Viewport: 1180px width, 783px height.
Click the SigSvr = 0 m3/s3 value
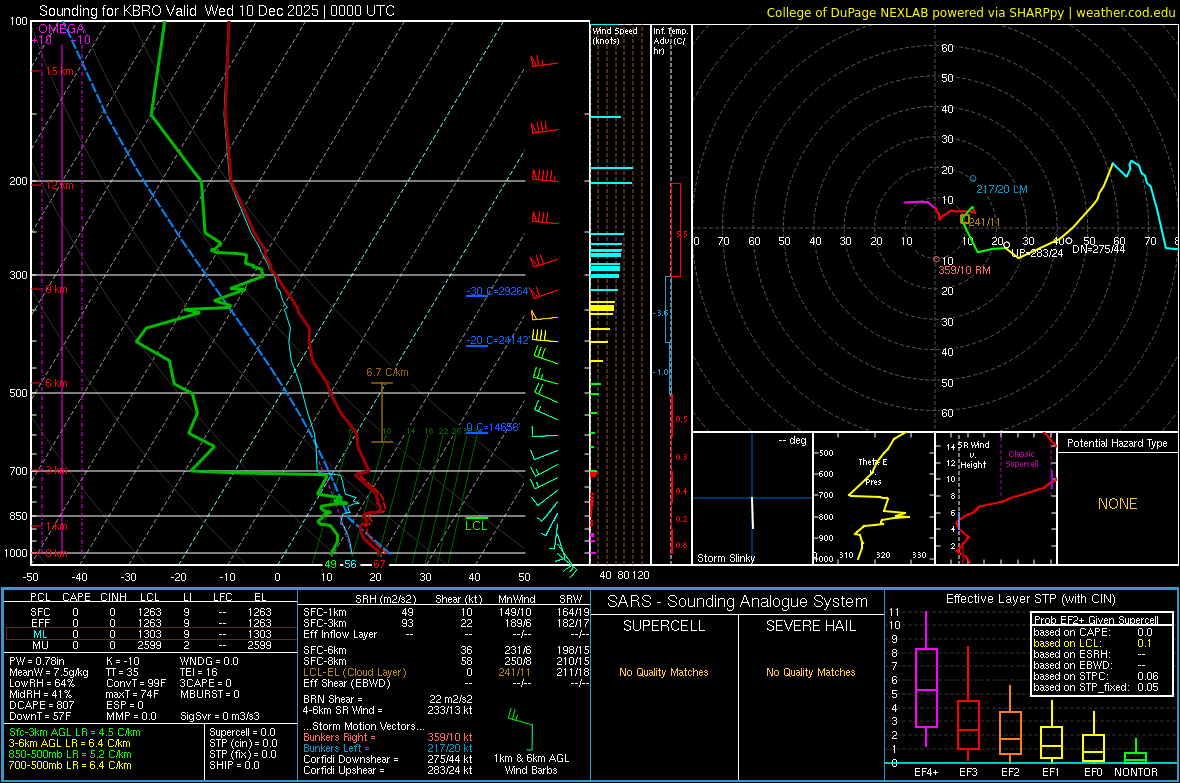click(220, 717)
